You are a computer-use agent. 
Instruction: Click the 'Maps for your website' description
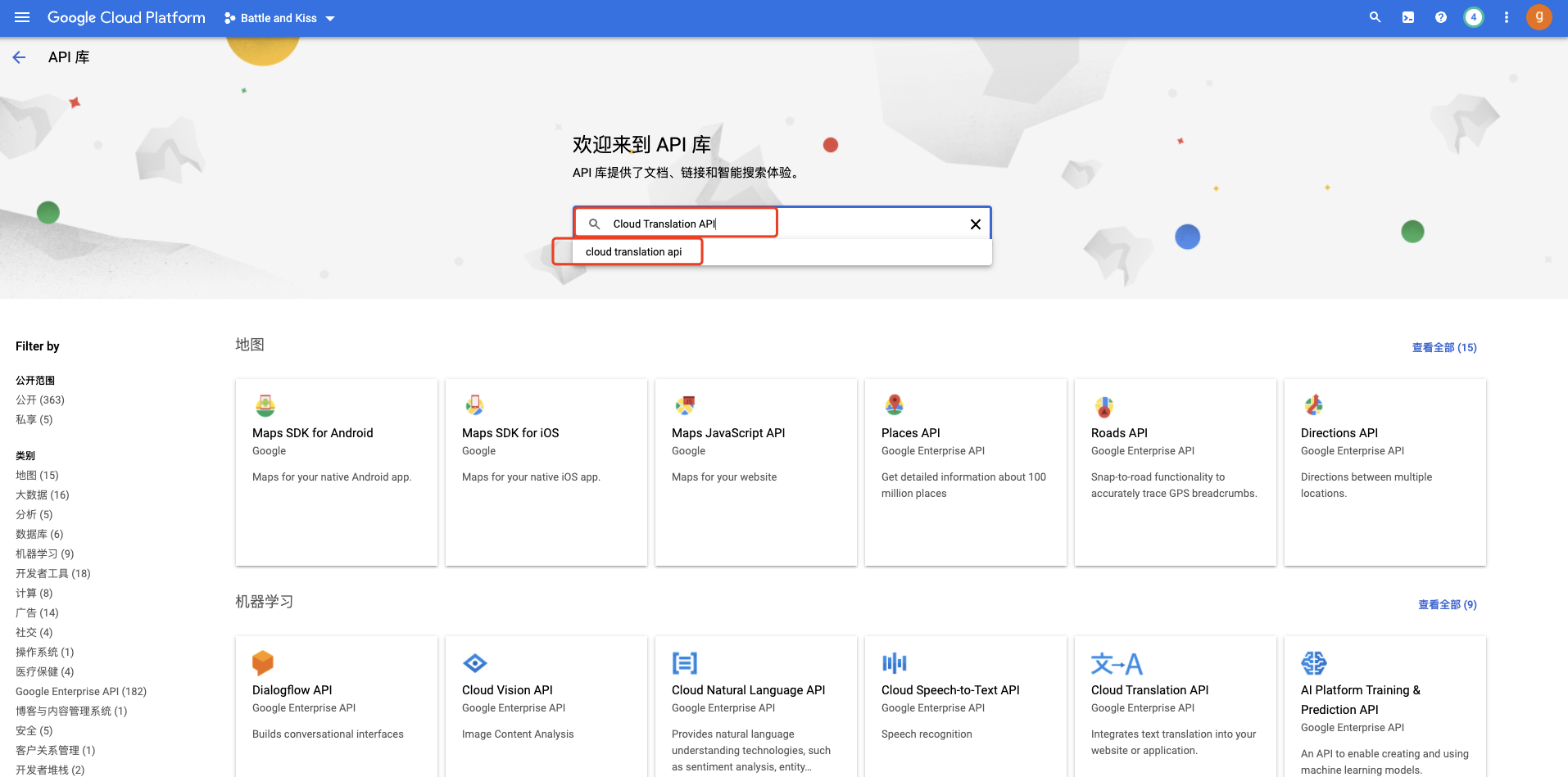724,477
